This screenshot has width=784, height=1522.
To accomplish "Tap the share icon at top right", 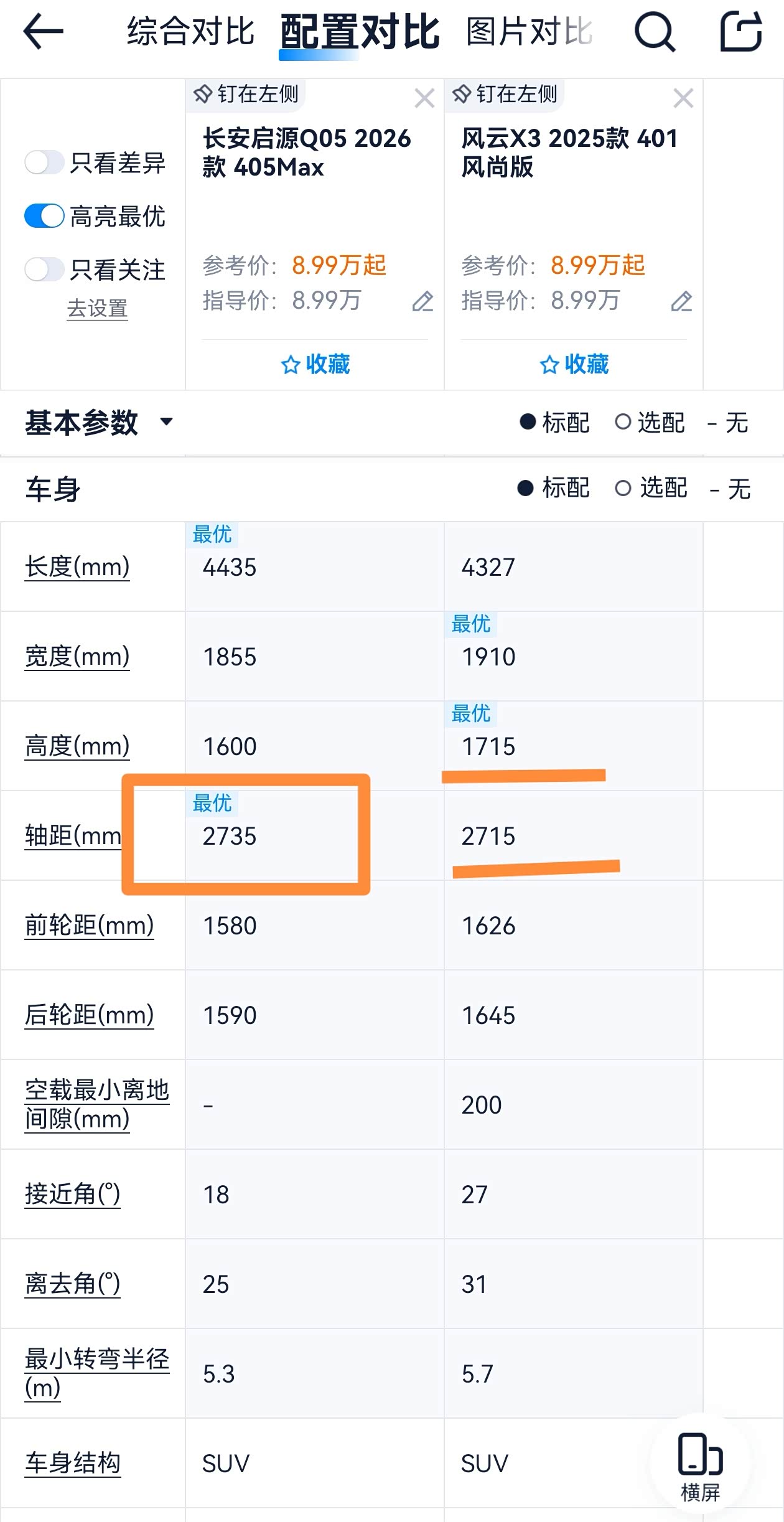I will click(740, 31).
